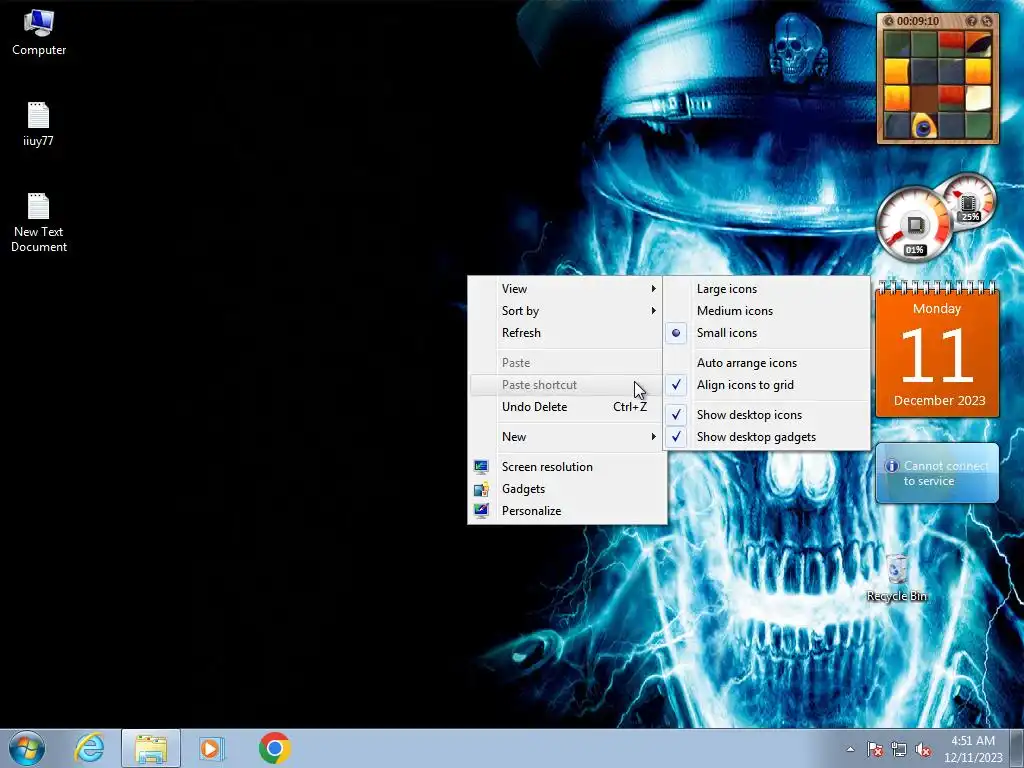Click the Screen resolution monitor icon
1024x768 pixels.
481,467
